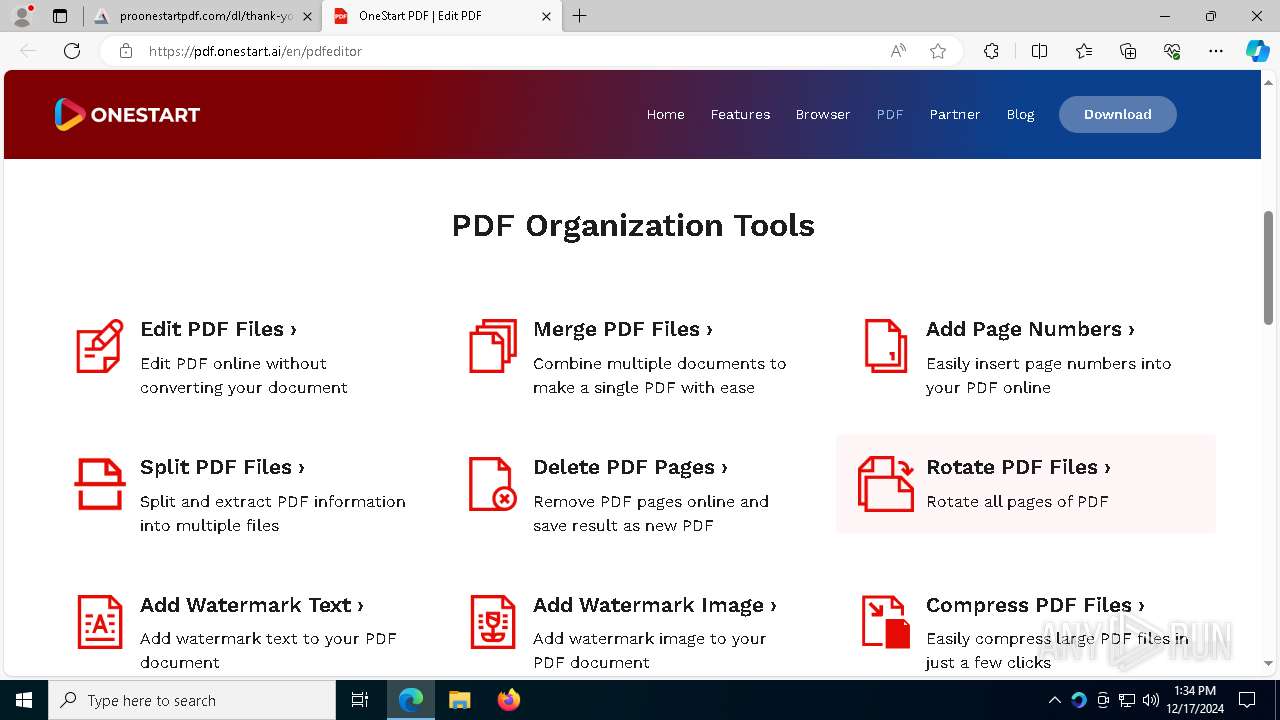Open browser Extensions menu
The width and height of the screenshot is (1280, 720).
(991, 51)
